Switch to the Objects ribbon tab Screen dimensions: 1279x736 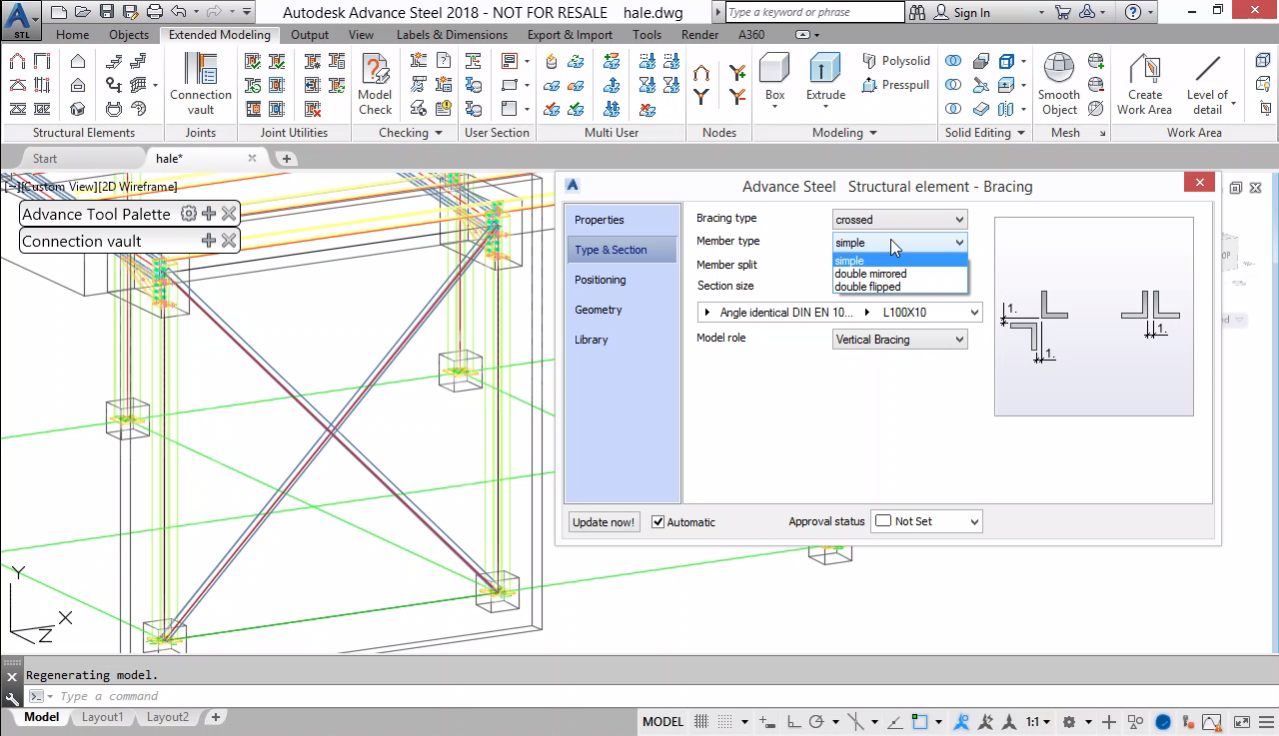coord(128,34)
